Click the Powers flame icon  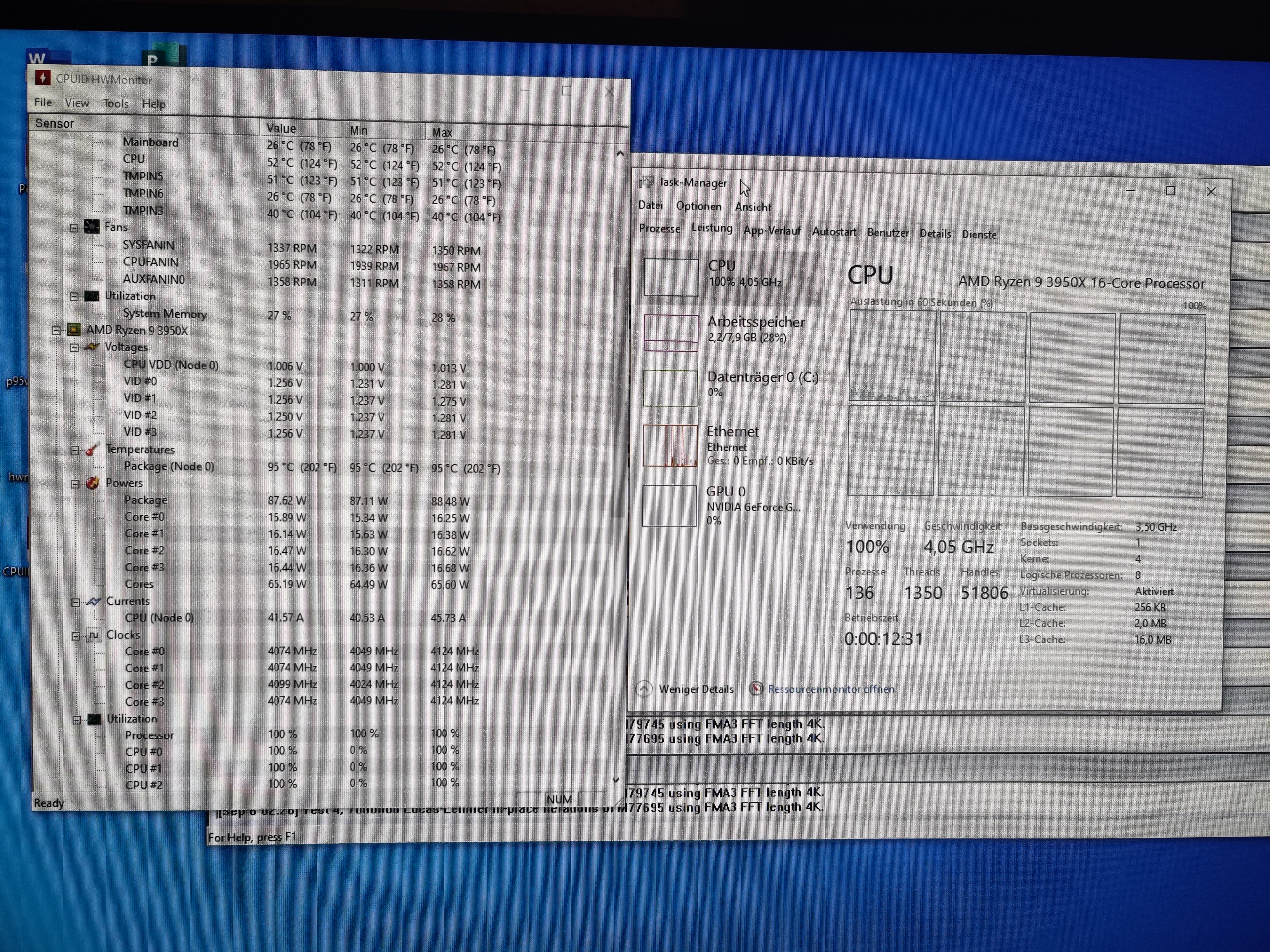pos(92,483)
